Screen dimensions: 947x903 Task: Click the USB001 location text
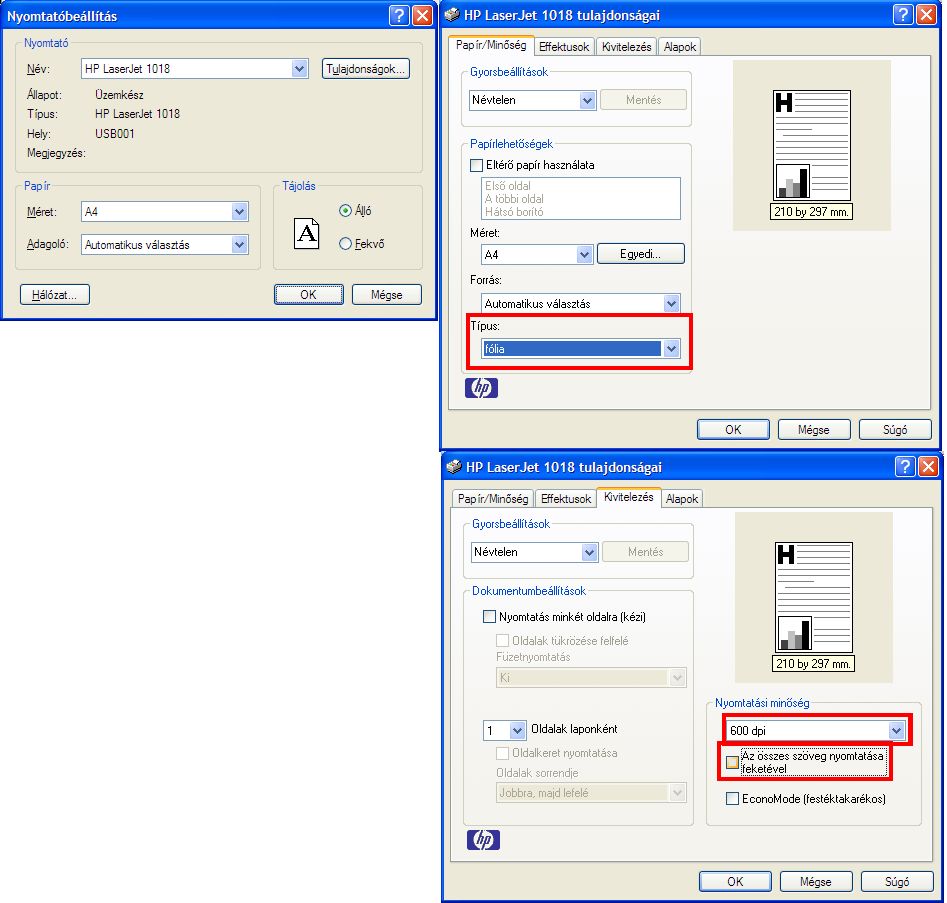[x=115, y=133]
